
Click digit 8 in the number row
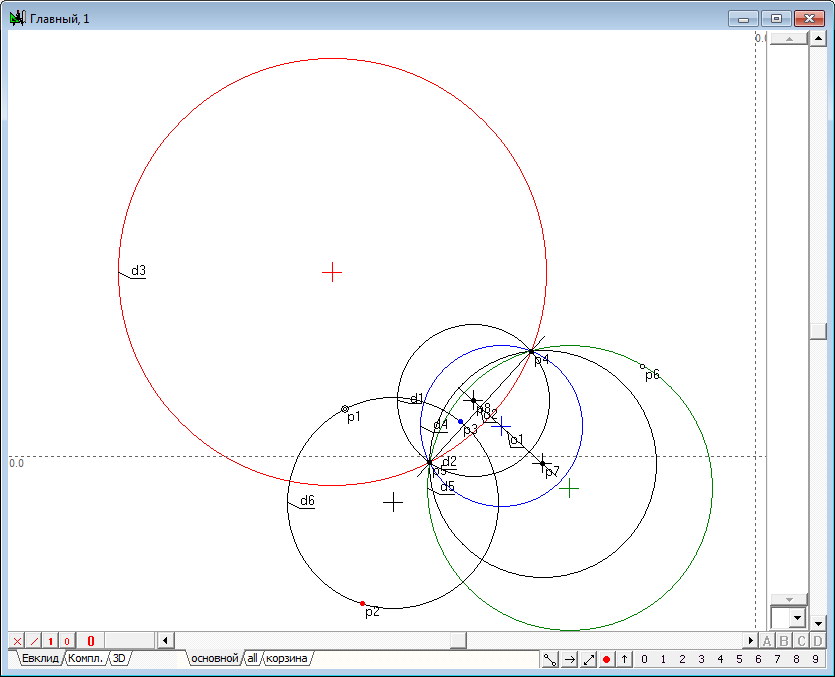796,659
